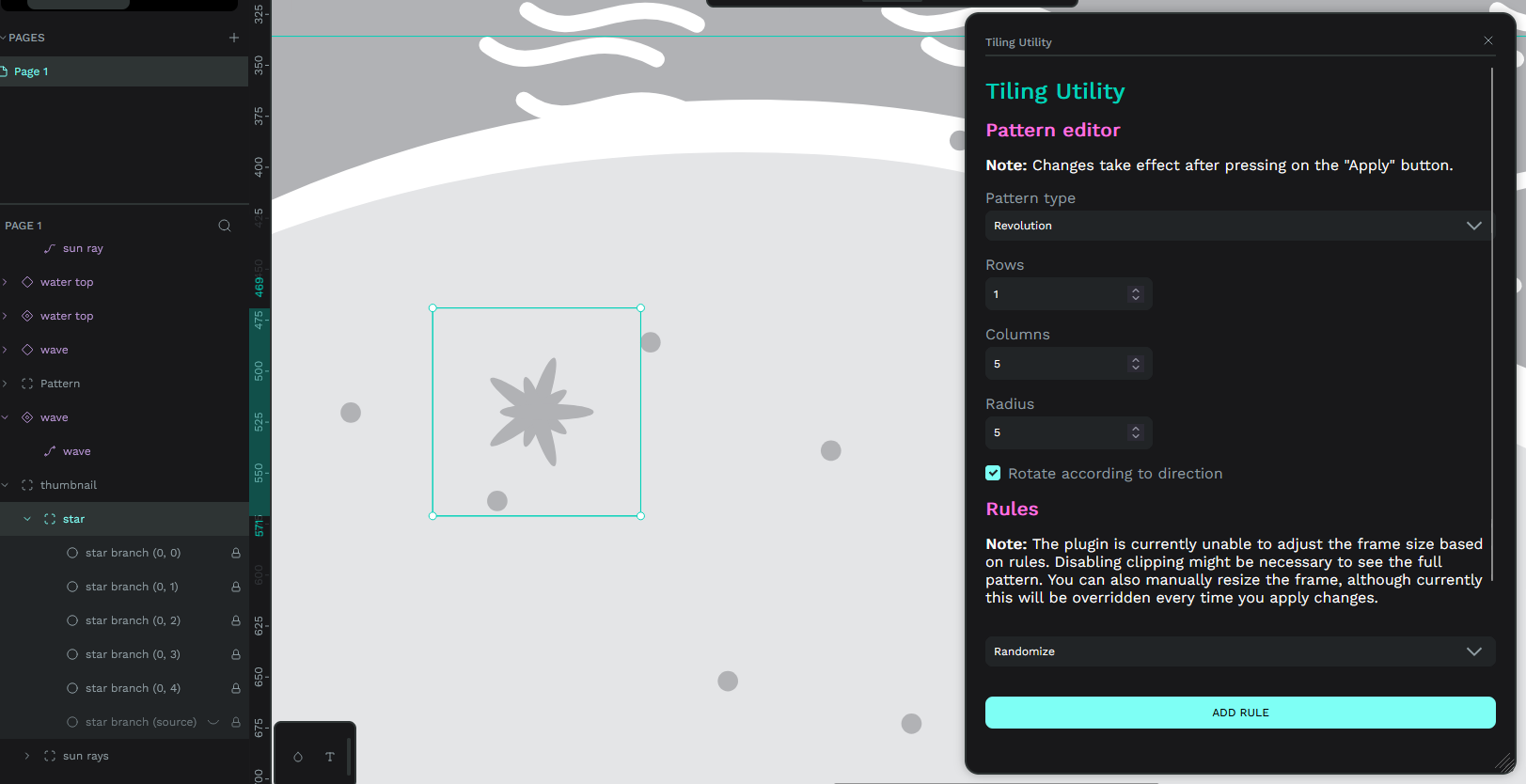The image size is (1526, 784).
Task: Toggle lock on star branch (source)
Action: coord(236,722)
